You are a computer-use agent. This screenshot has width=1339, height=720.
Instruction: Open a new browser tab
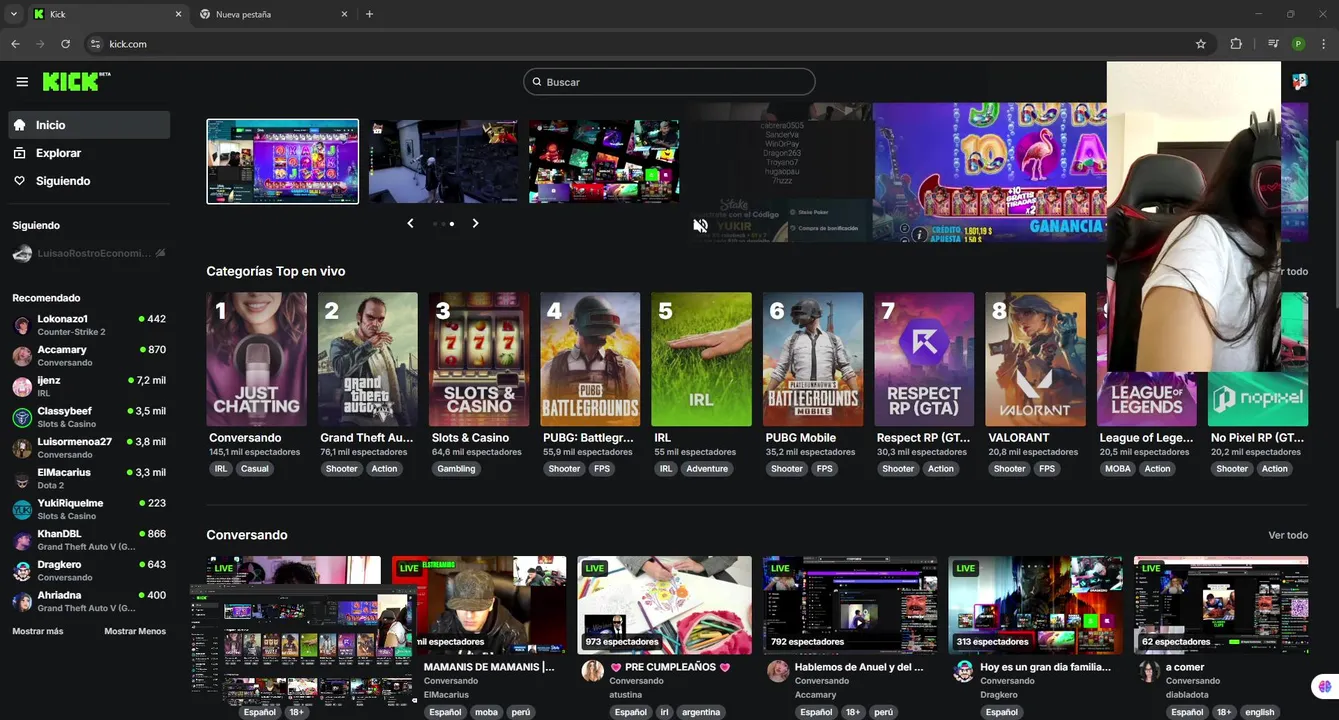pos(369,14)
